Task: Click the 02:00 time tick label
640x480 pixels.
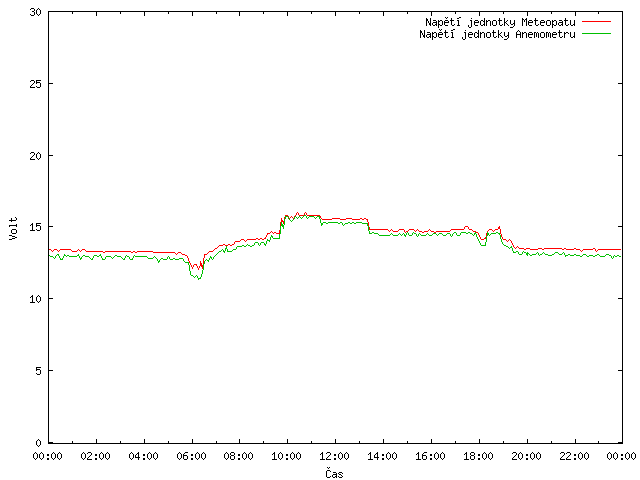Action: pyautogui.click(x=96, y=456)
